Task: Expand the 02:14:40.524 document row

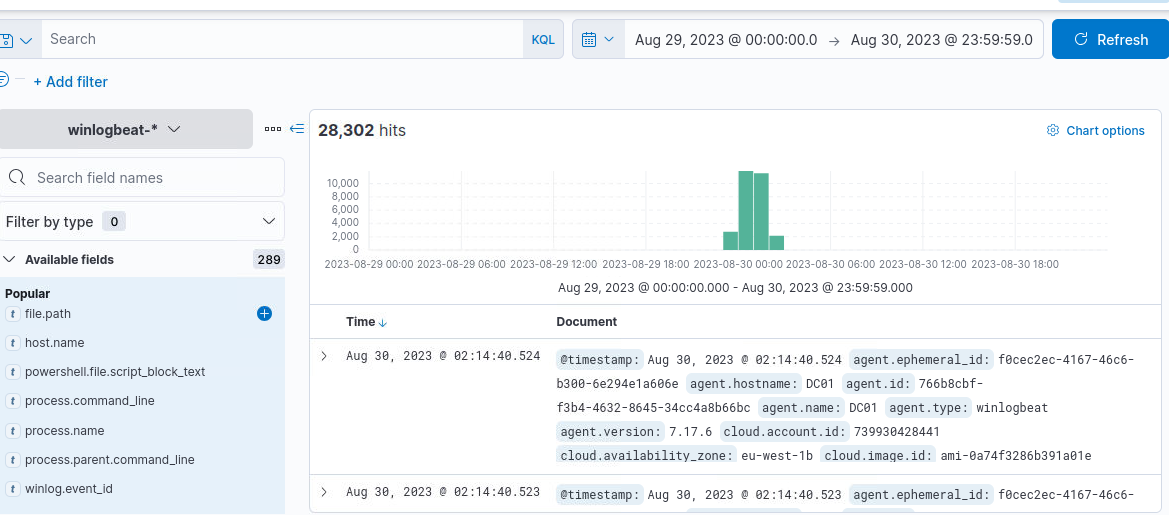Action: (324, 356)
